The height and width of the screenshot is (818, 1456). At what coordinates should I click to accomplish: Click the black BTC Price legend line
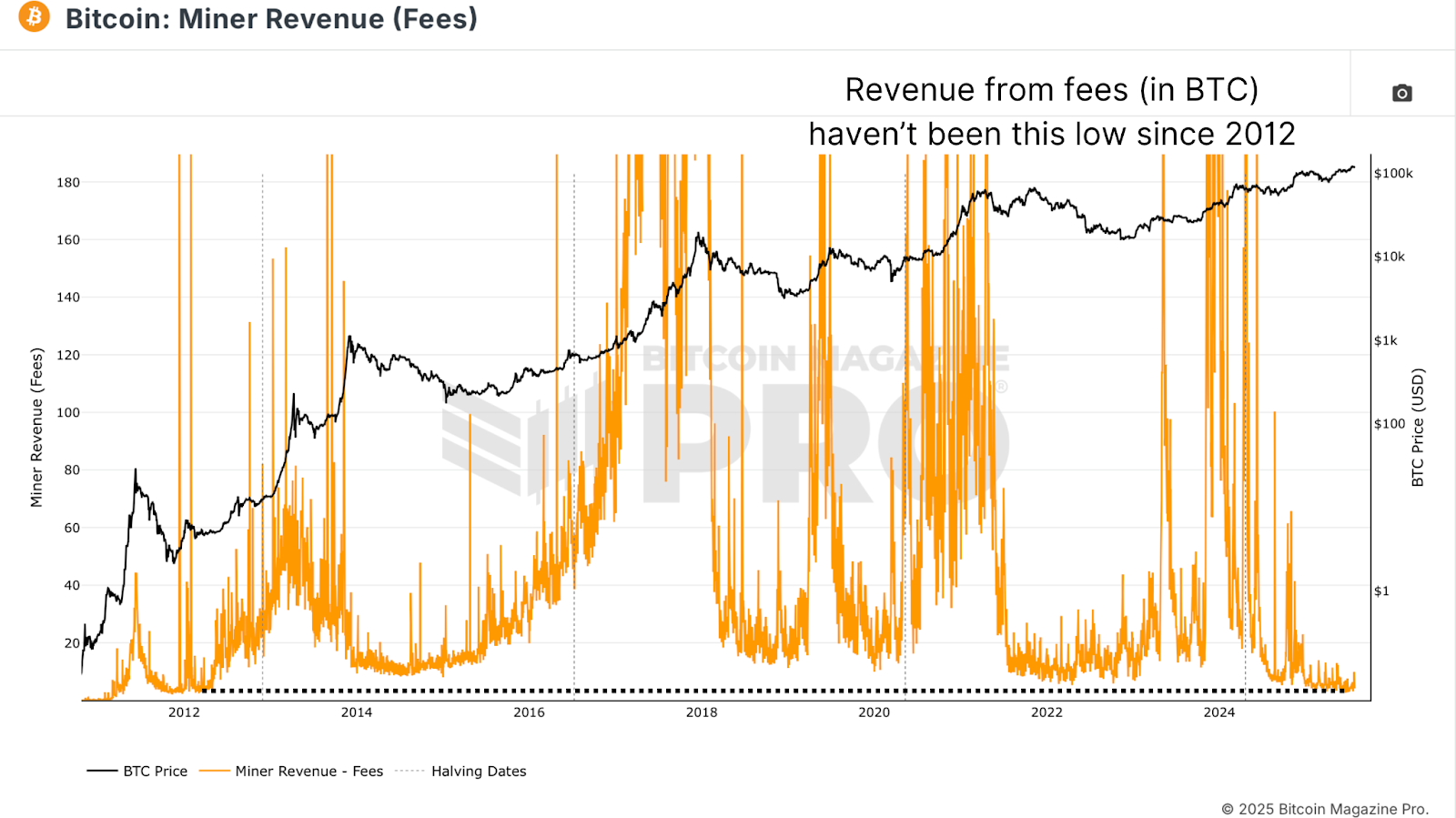102,771
